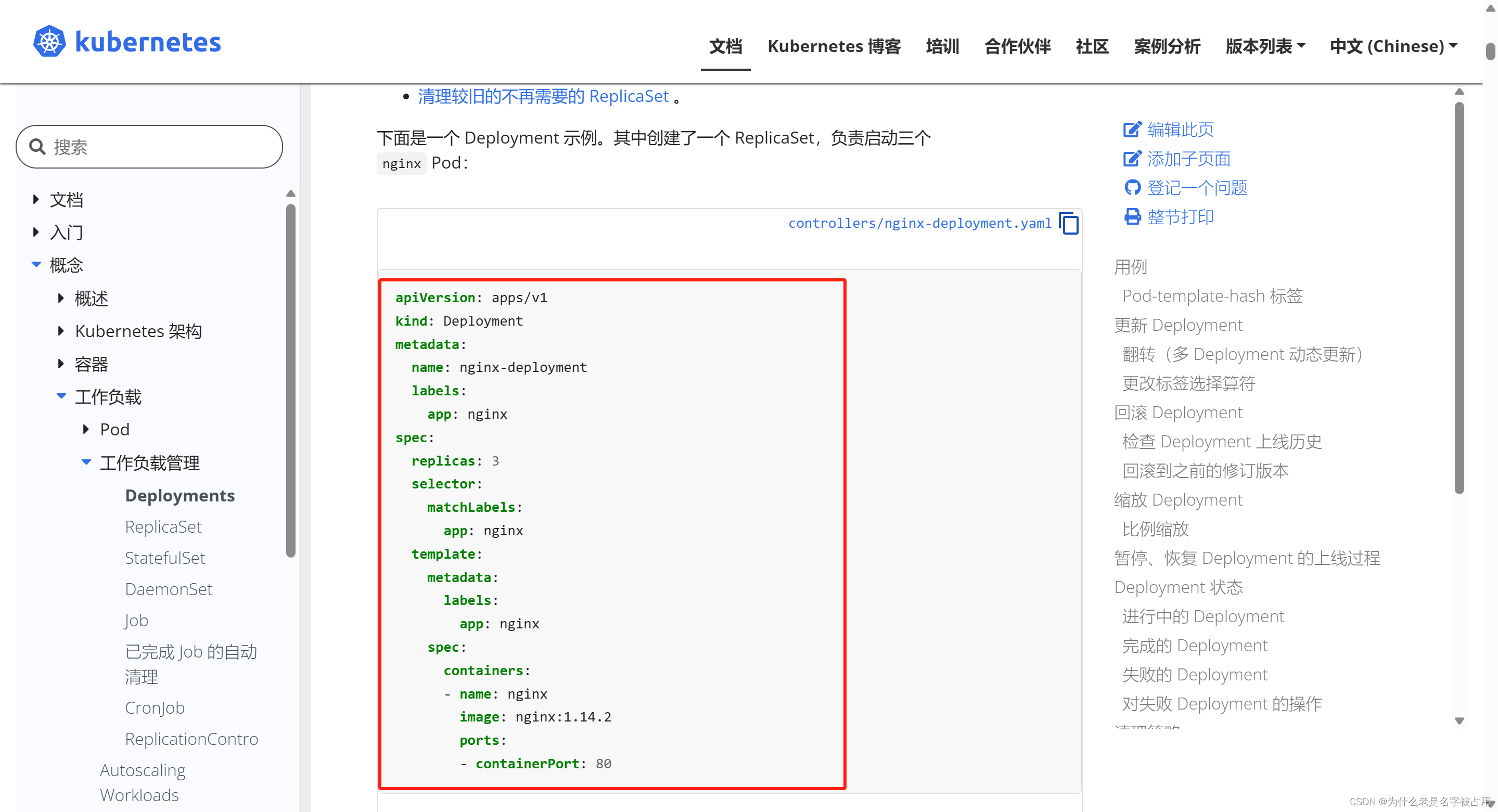Open Kubernetes 博客 in the navigation
This screenshot has height=812, width=1498.
tap(834, 46)
